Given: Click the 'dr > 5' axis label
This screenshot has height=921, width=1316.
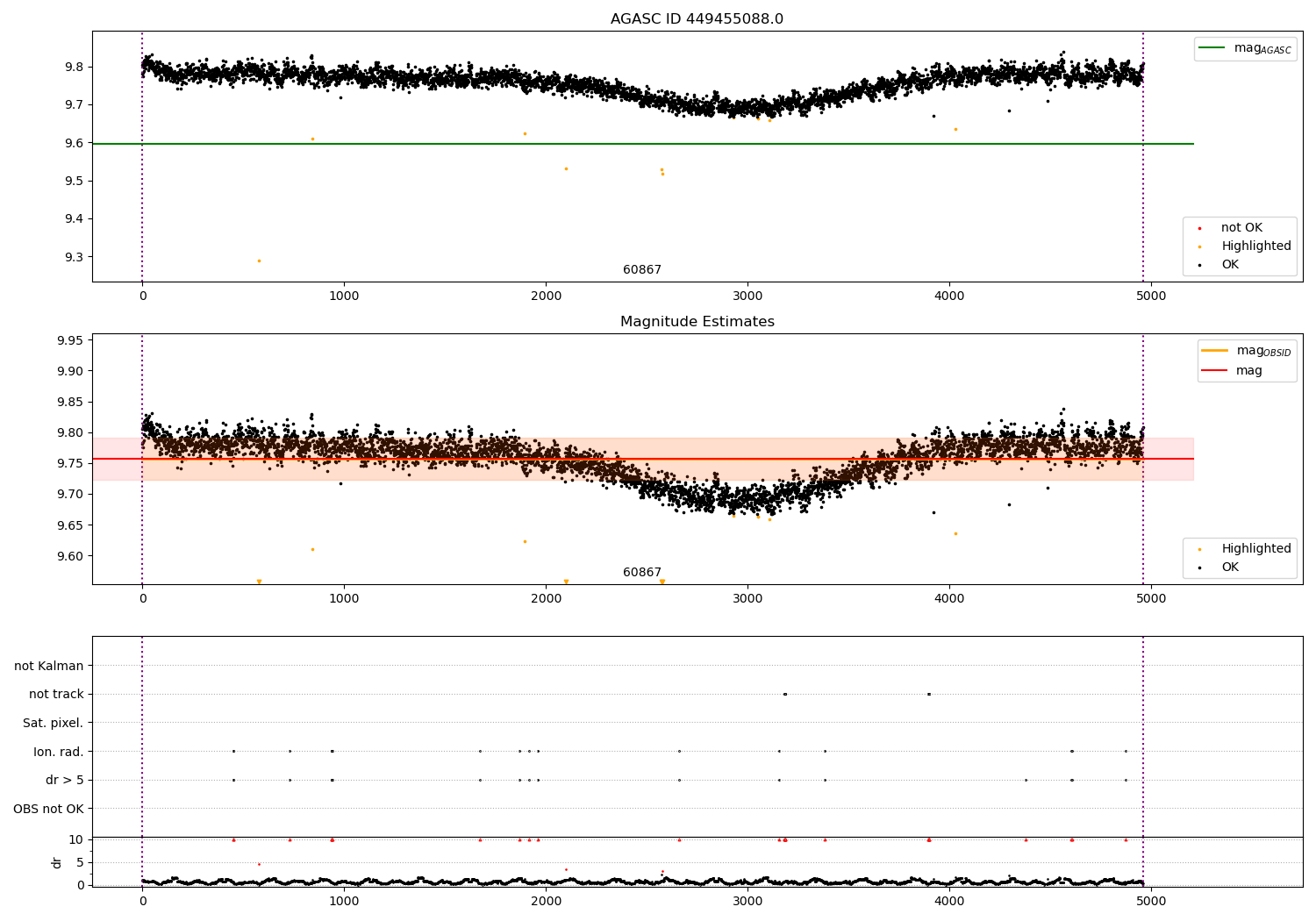Looking at the screenshot, I should (65, 780).
